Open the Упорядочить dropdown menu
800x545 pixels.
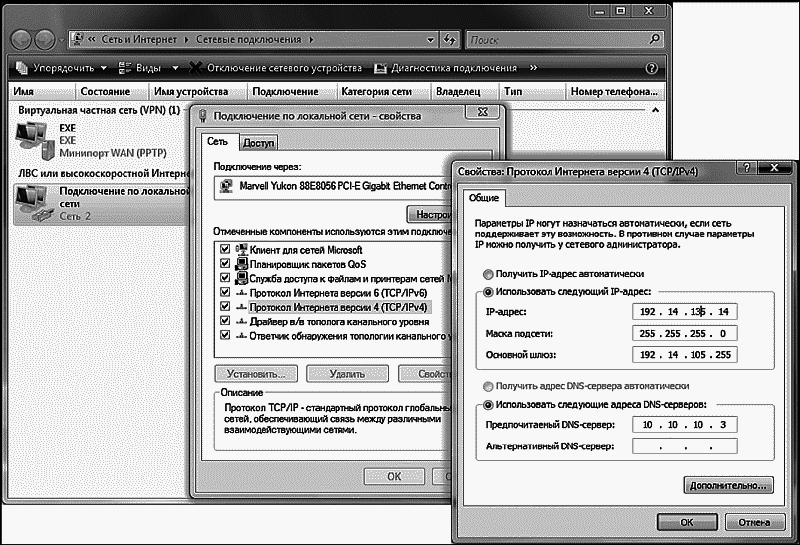tap(59, 68)
